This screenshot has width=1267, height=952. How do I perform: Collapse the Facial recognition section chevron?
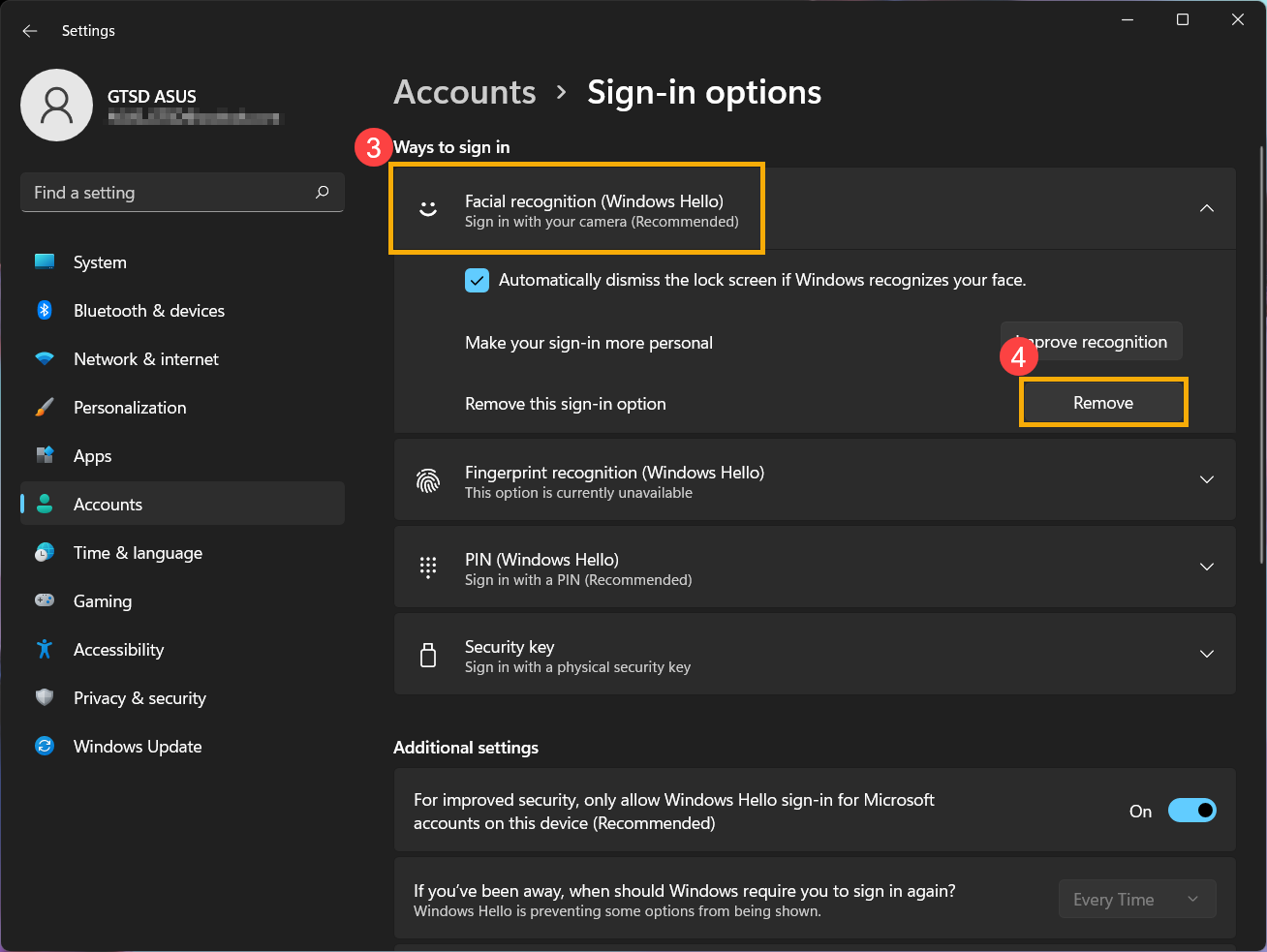[1207, 208]
